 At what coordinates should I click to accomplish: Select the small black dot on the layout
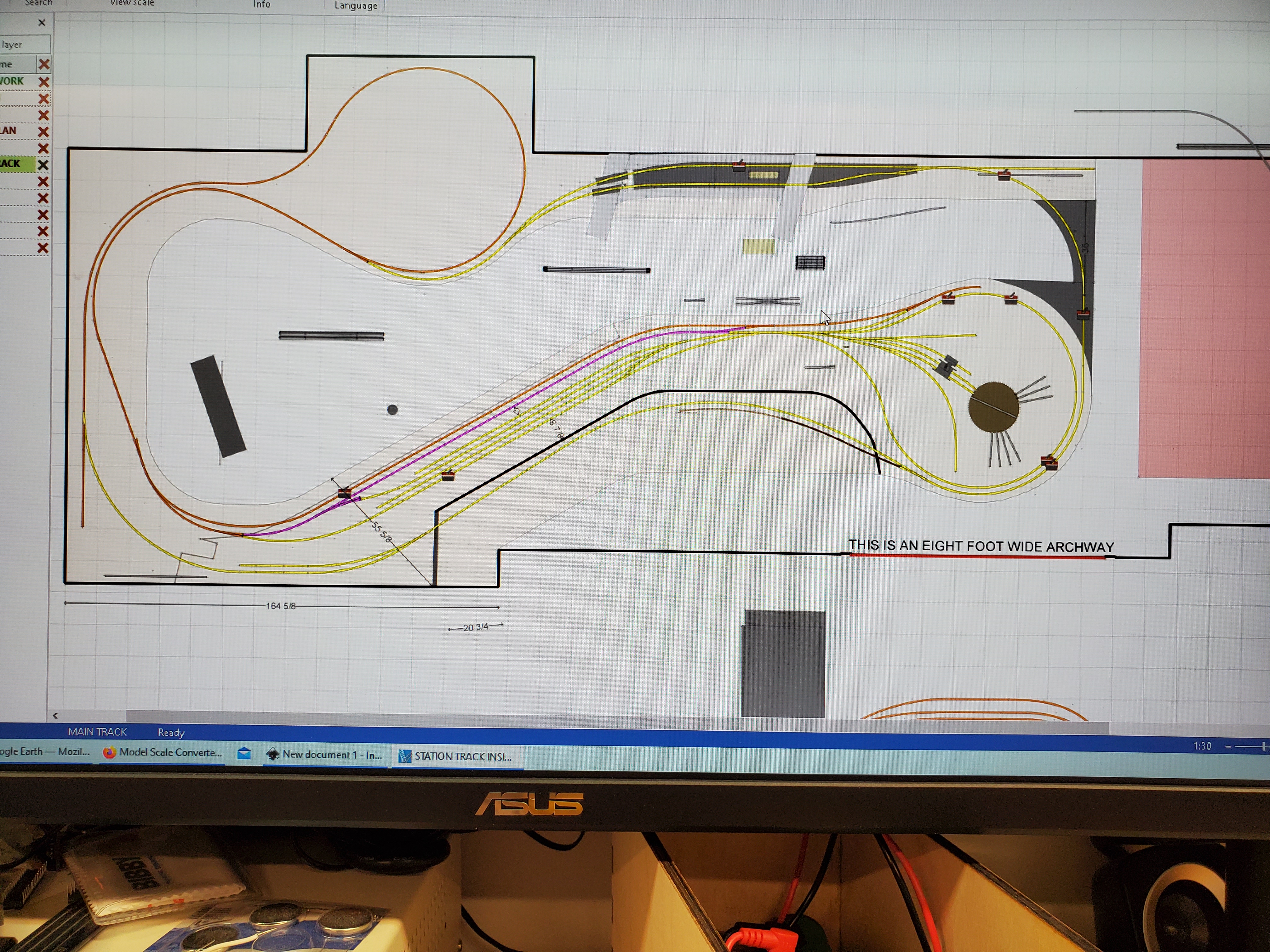[x=392, y=409]
